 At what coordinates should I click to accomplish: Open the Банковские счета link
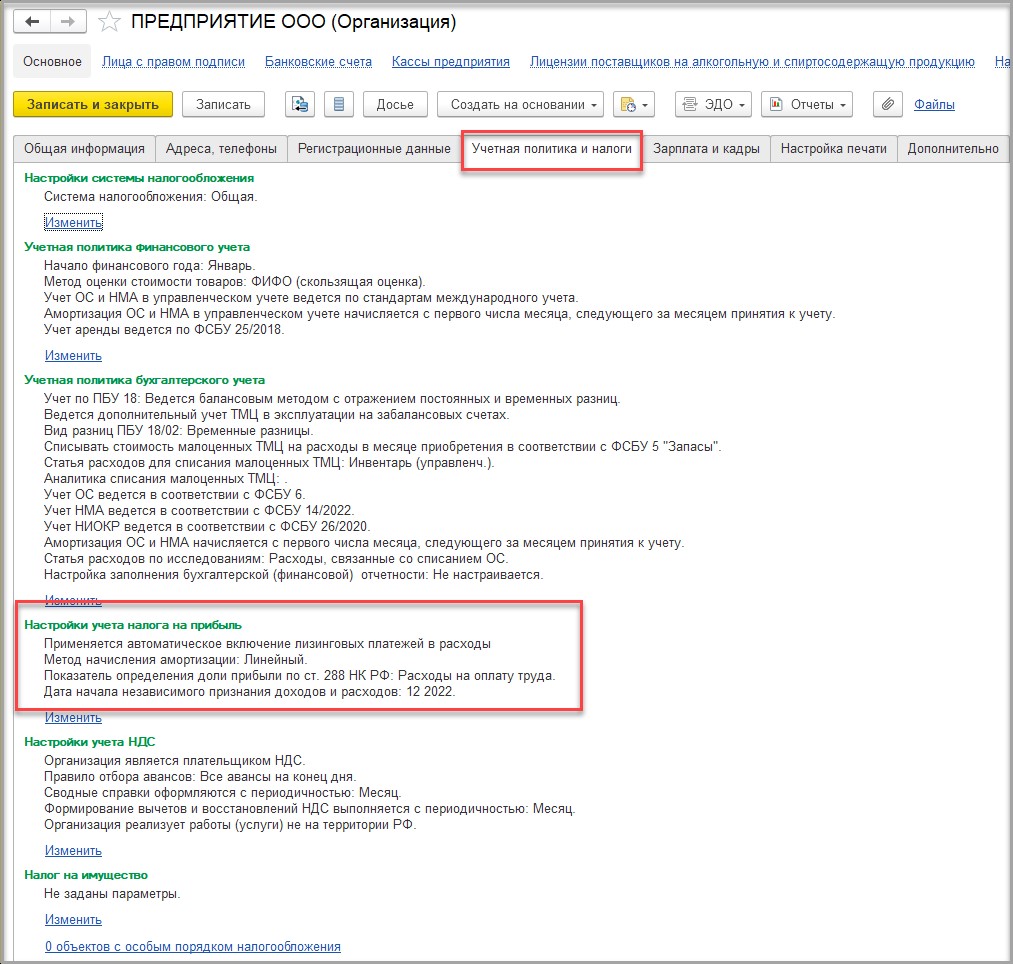(x=318, y=62)
